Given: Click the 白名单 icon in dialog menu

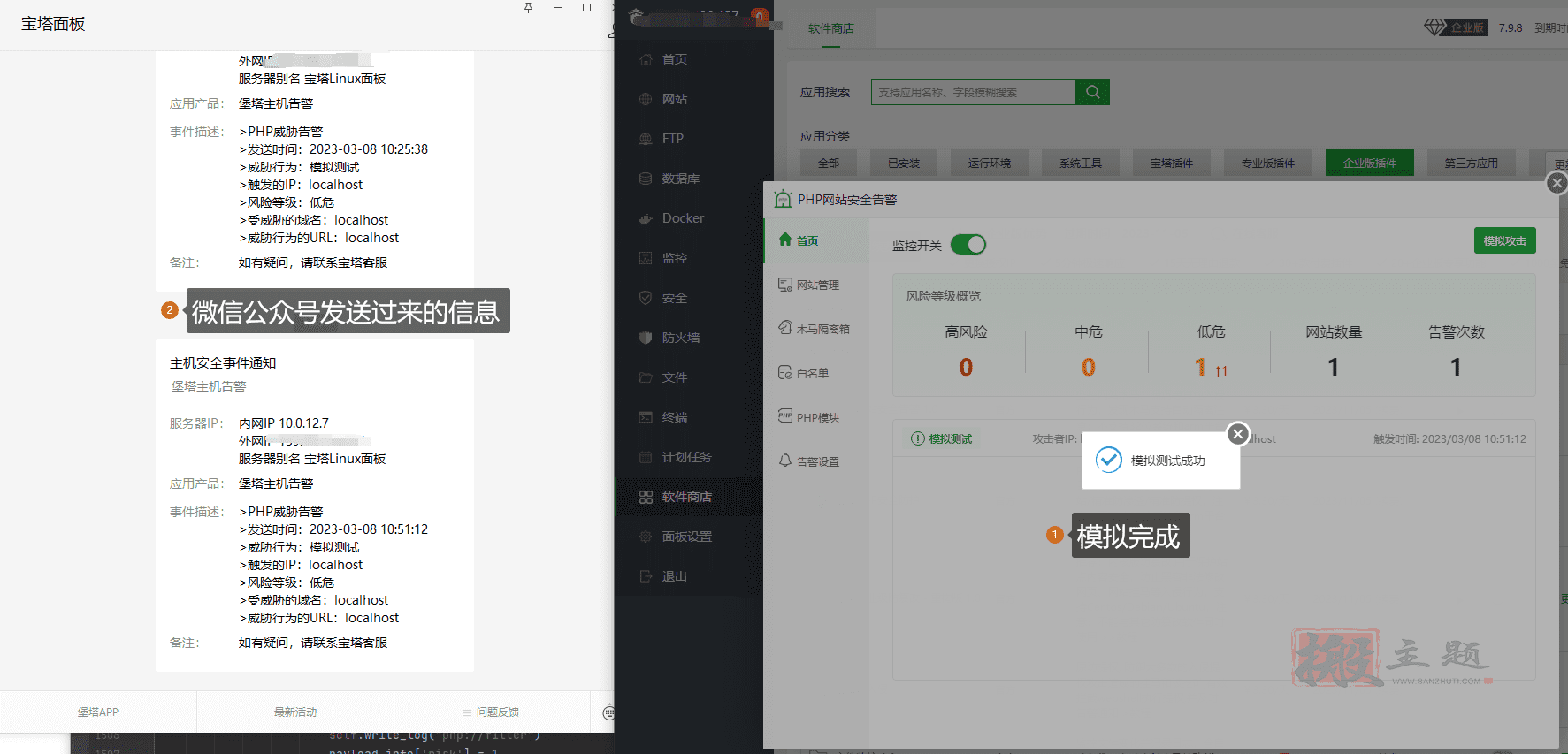Looking at the screenshot, I should click(784, 372).
